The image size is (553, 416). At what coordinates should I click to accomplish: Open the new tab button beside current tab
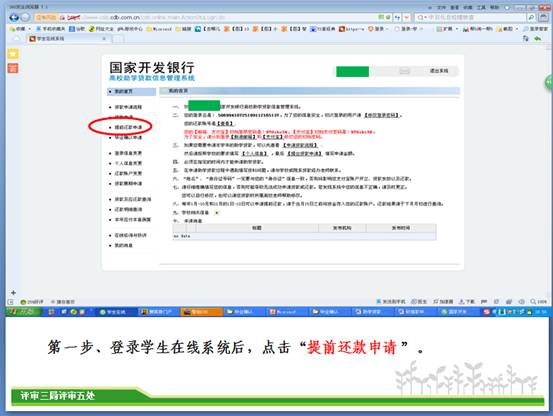pos(118,39)
